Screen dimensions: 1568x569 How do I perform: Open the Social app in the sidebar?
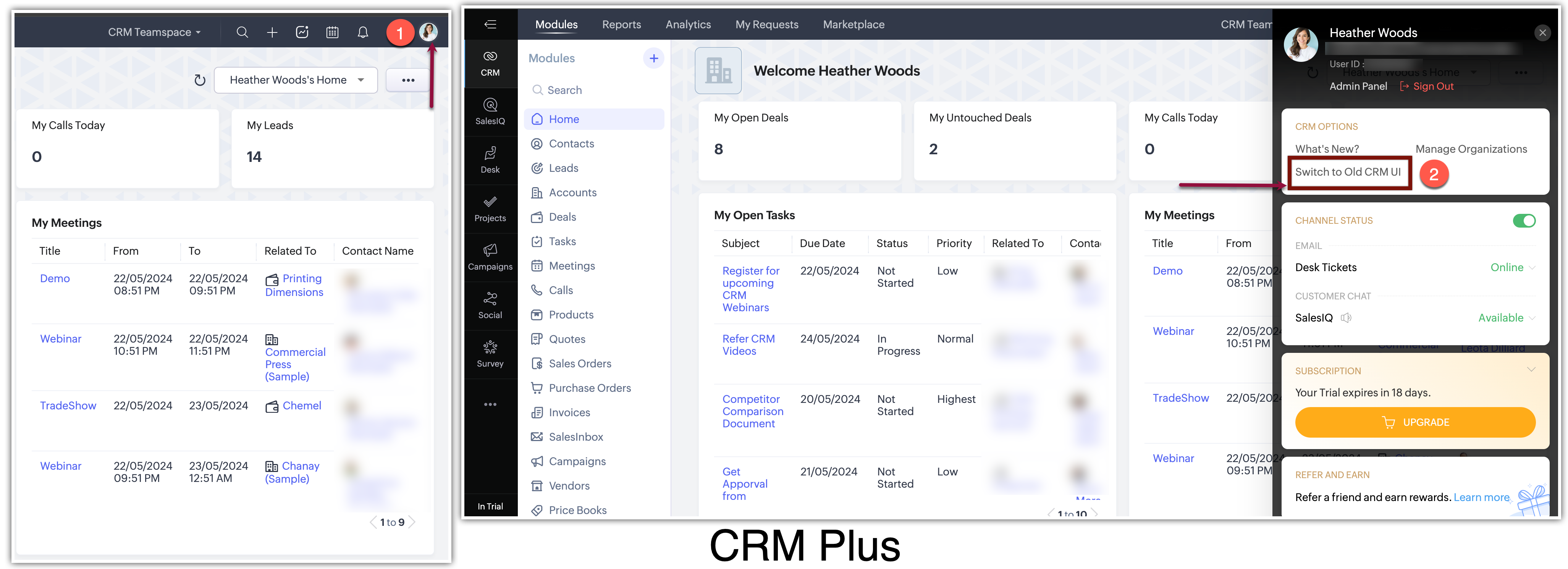tap(490, 306)
